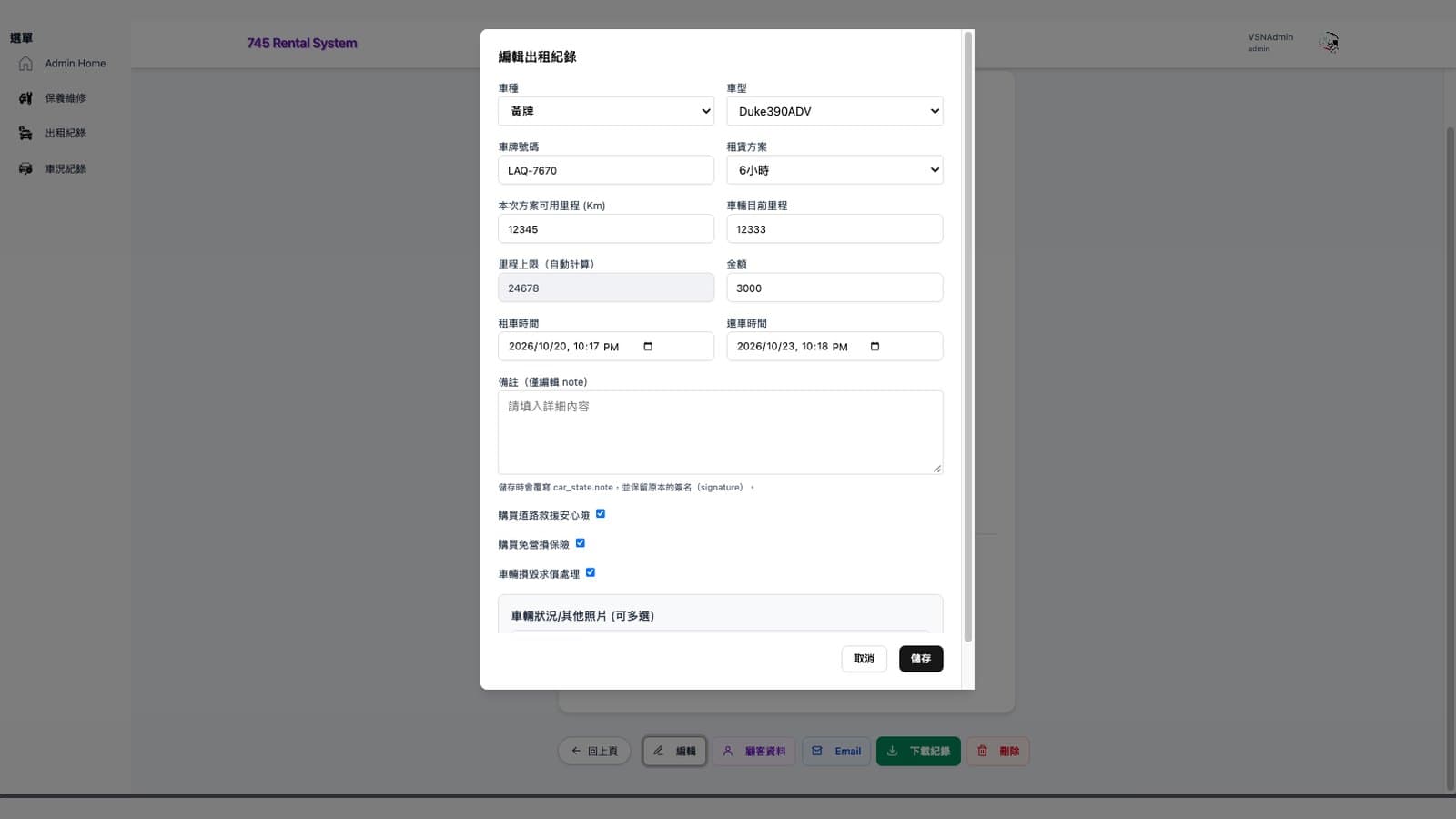Click the 刪除 button label

pyautogui.click(x=1009, y=752)
